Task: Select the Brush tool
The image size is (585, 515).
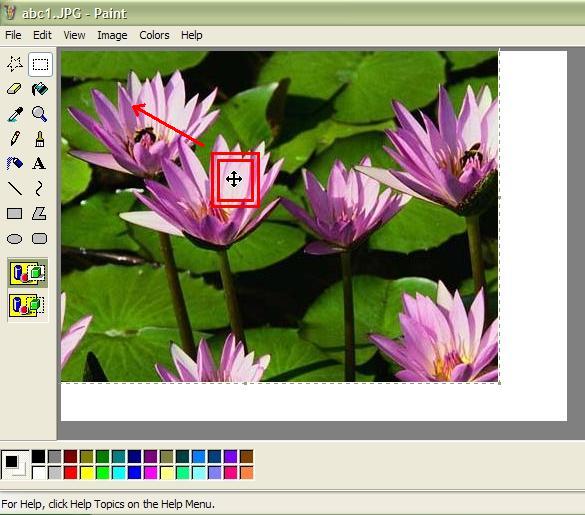Action: pos(40,139)
